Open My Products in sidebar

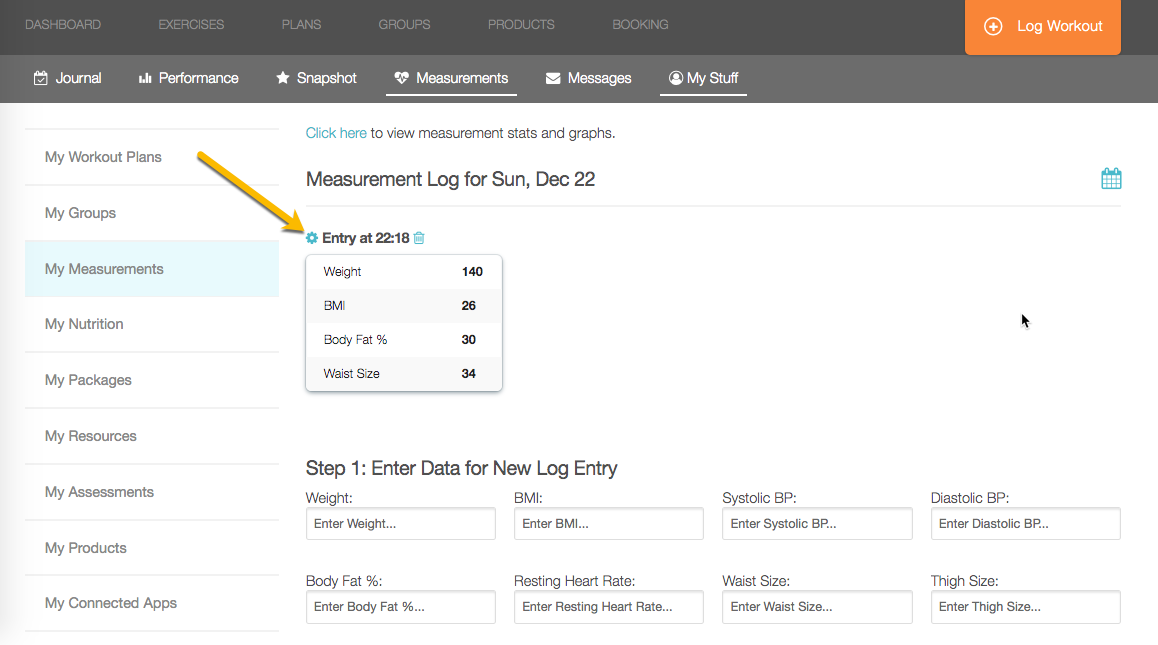152,548
